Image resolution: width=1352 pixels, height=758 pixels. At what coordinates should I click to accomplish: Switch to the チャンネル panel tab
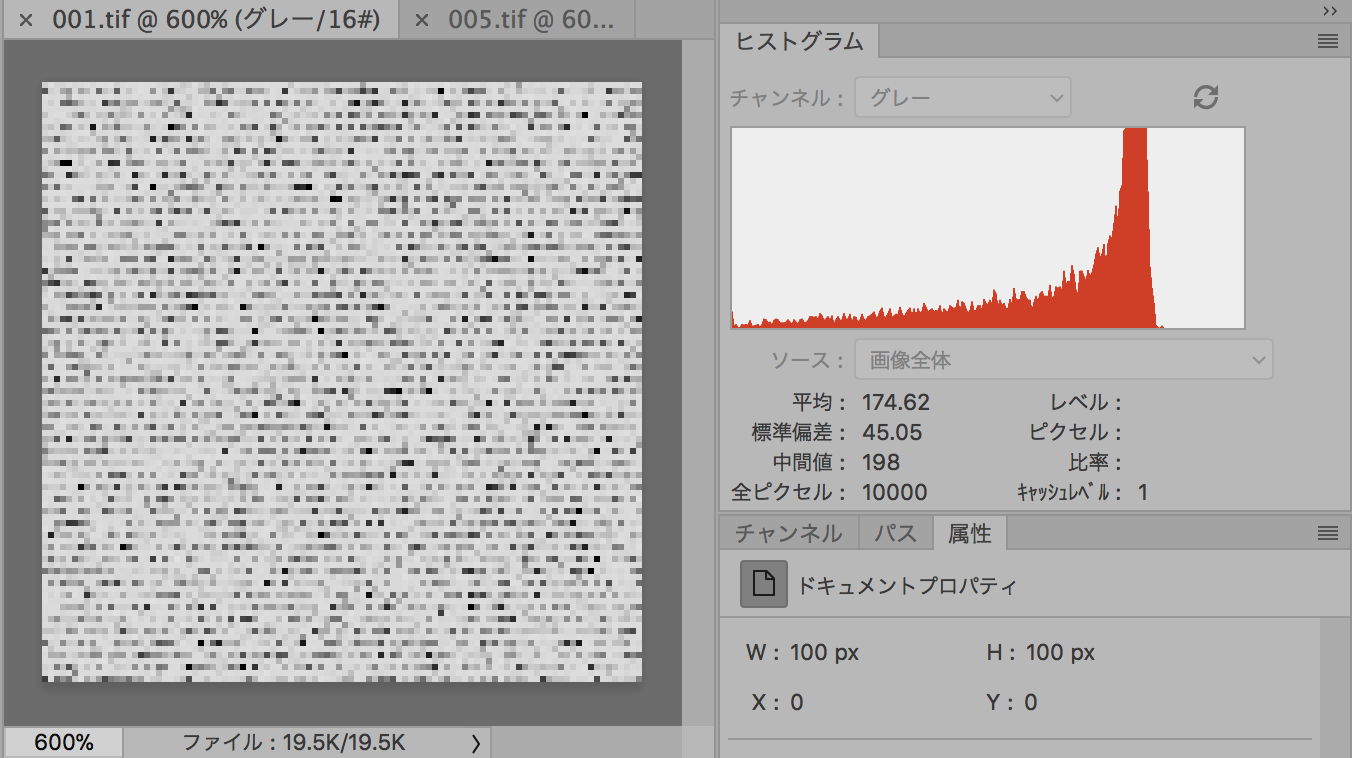click(788, 533)
